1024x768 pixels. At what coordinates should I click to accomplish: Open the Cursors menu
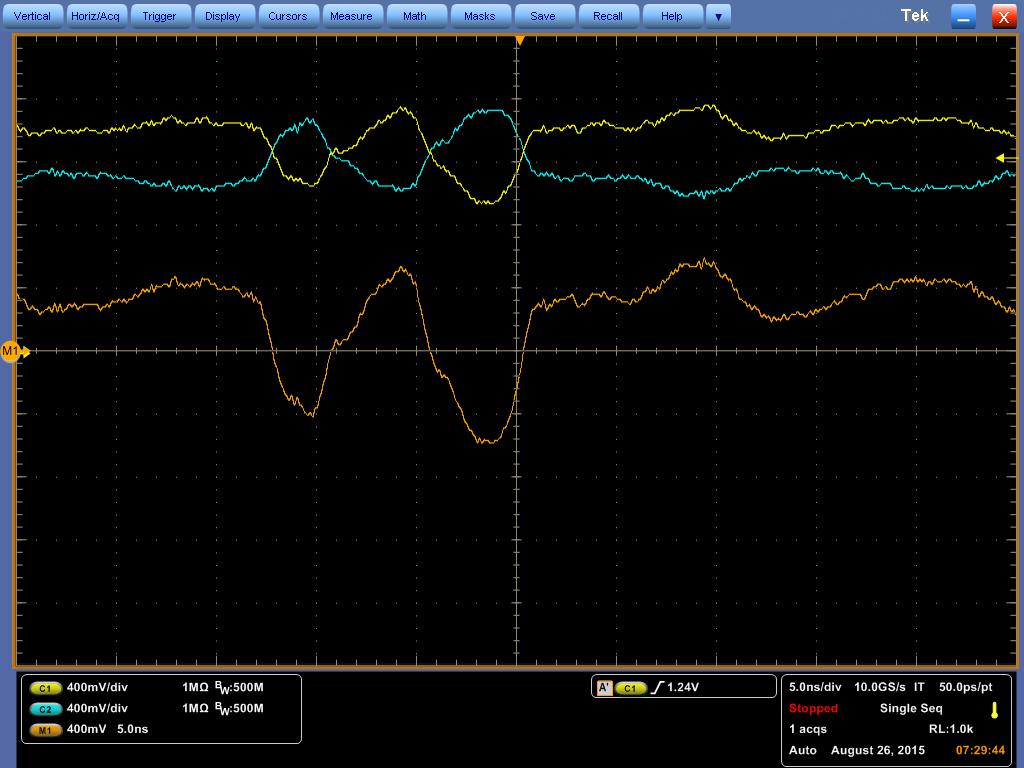[x=287, y=16]
